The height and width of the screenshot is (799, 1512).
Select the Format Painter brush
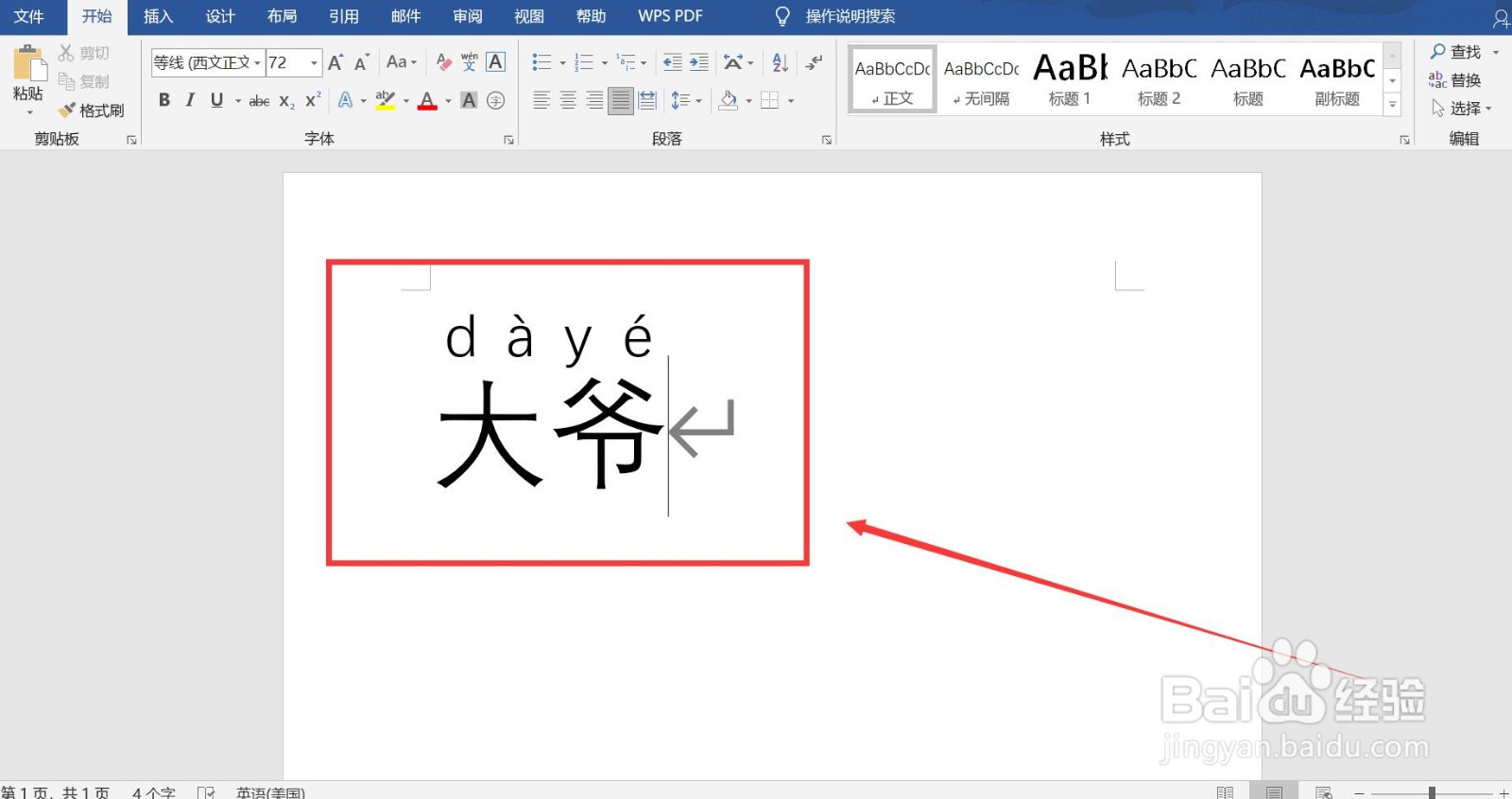coord(91,110)
